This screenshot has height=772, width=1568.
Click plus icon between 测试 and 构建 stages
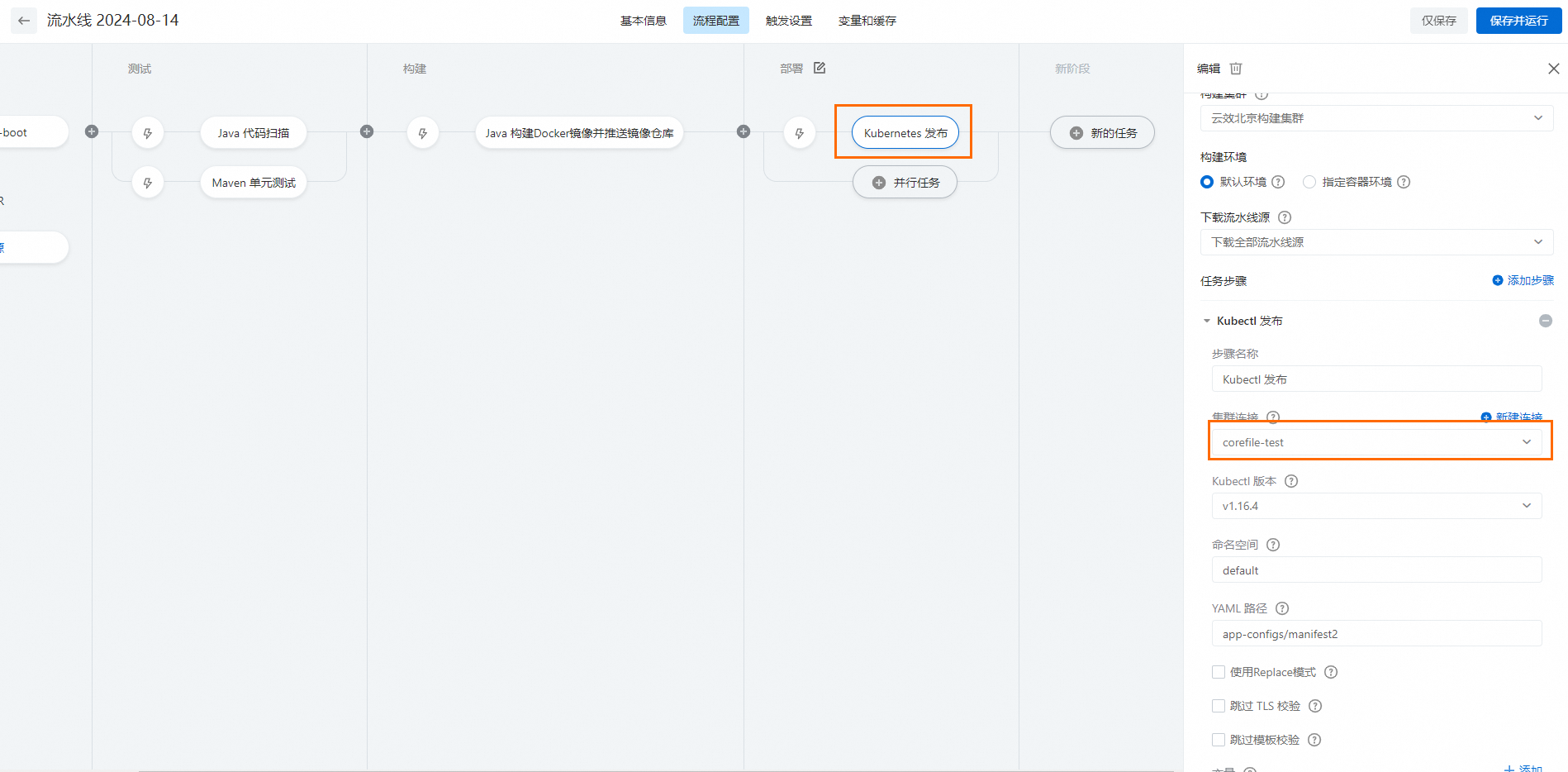click(x=367, y=131)
